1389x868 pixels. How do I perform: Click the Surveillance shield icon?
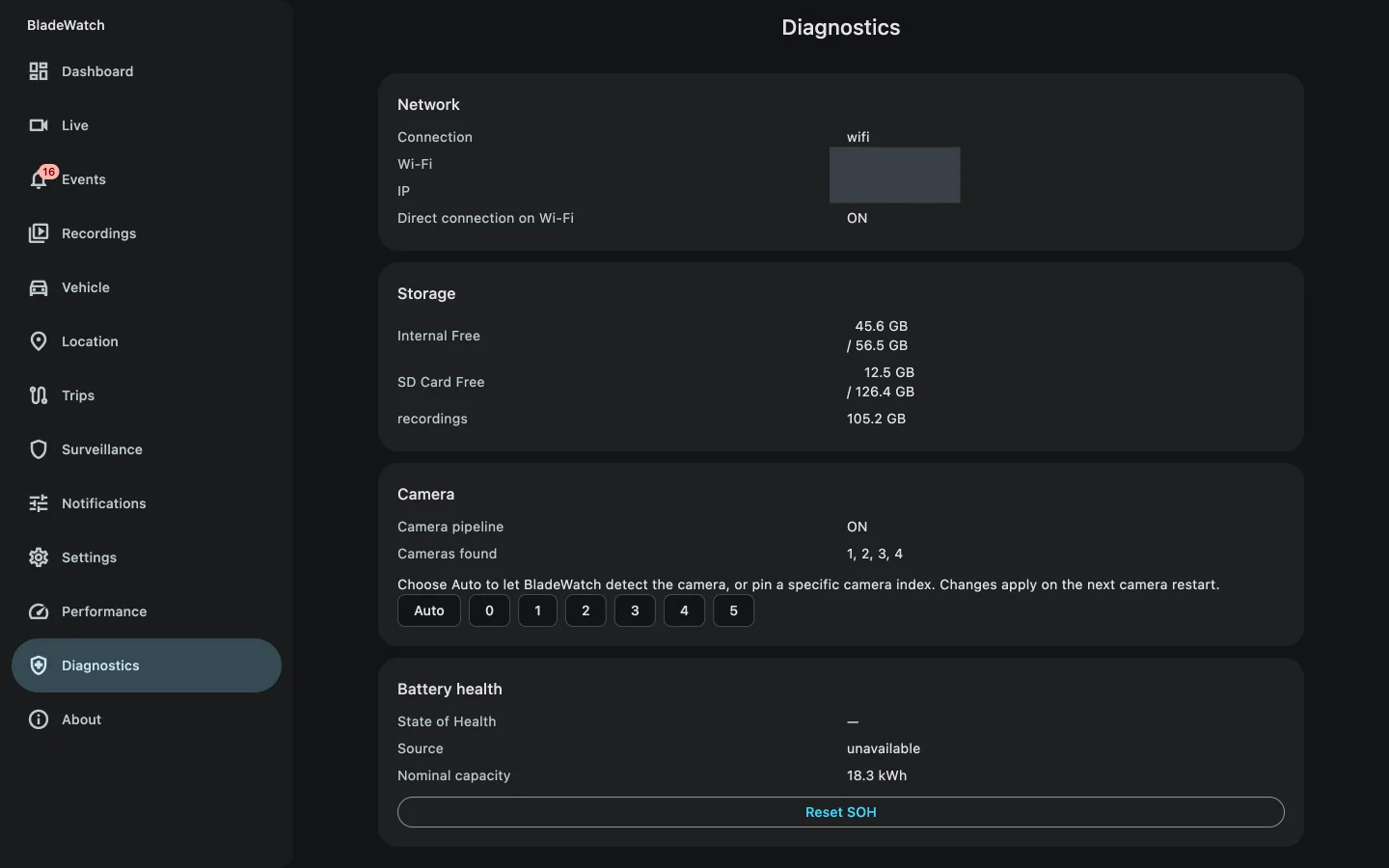point(39,449)
